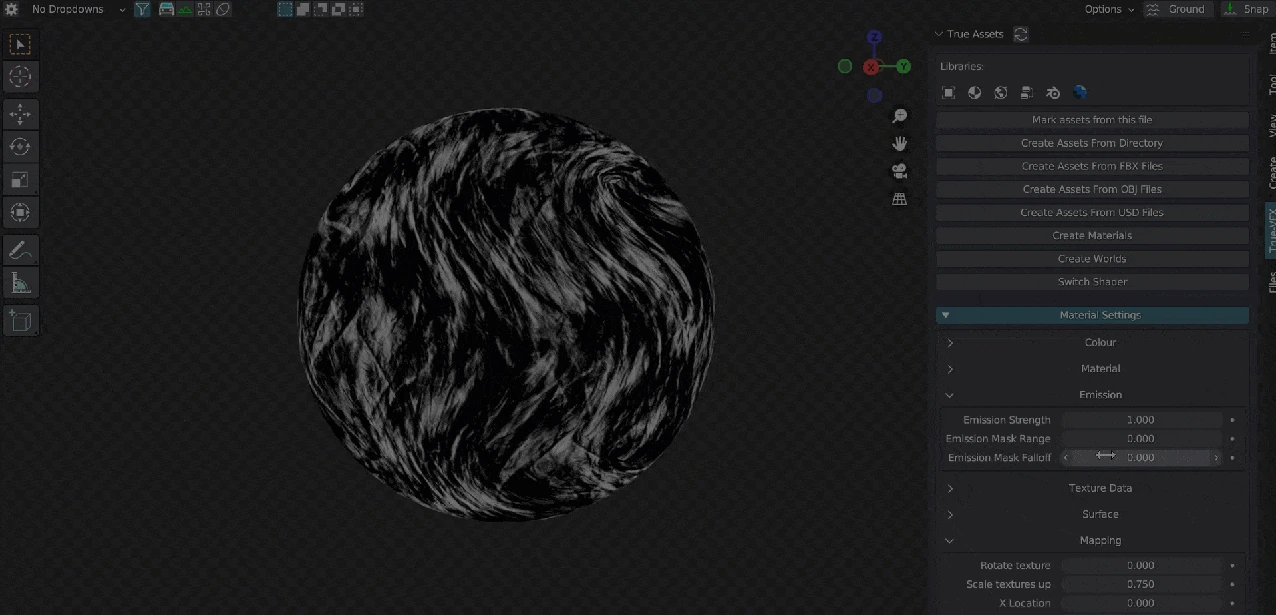Select the Move tool in left toolbar
Screen dimensions: 1276x615
20,115
